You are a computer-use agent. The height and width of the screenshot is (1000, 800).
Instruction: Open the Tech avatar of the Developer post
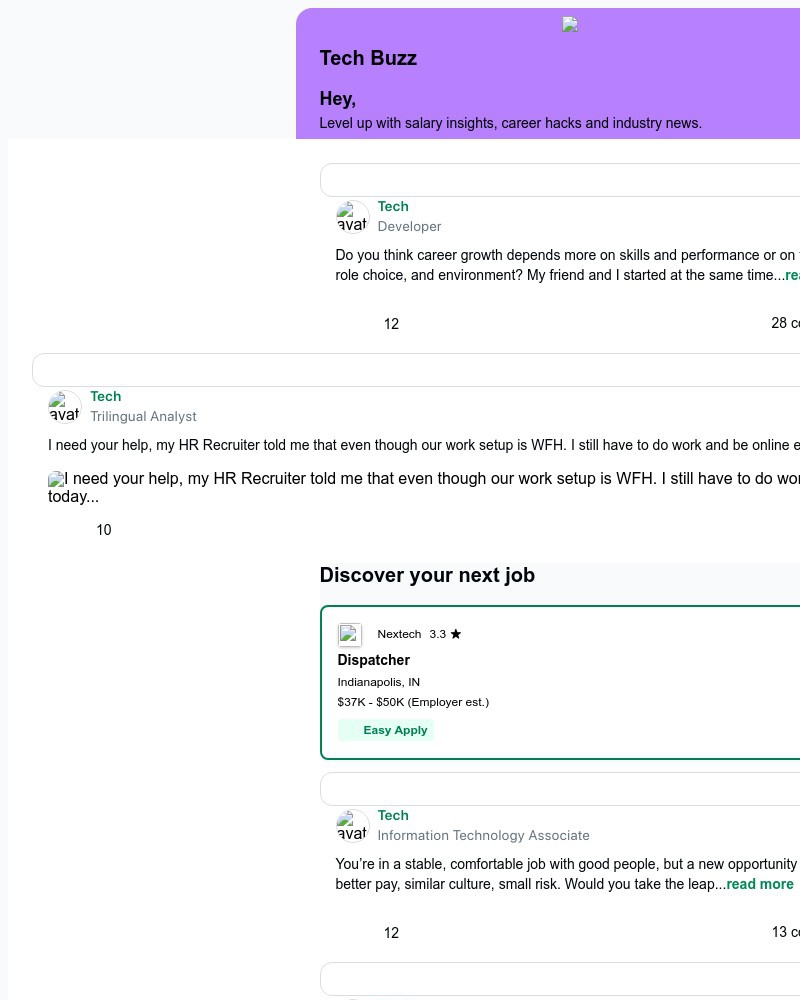352,216
